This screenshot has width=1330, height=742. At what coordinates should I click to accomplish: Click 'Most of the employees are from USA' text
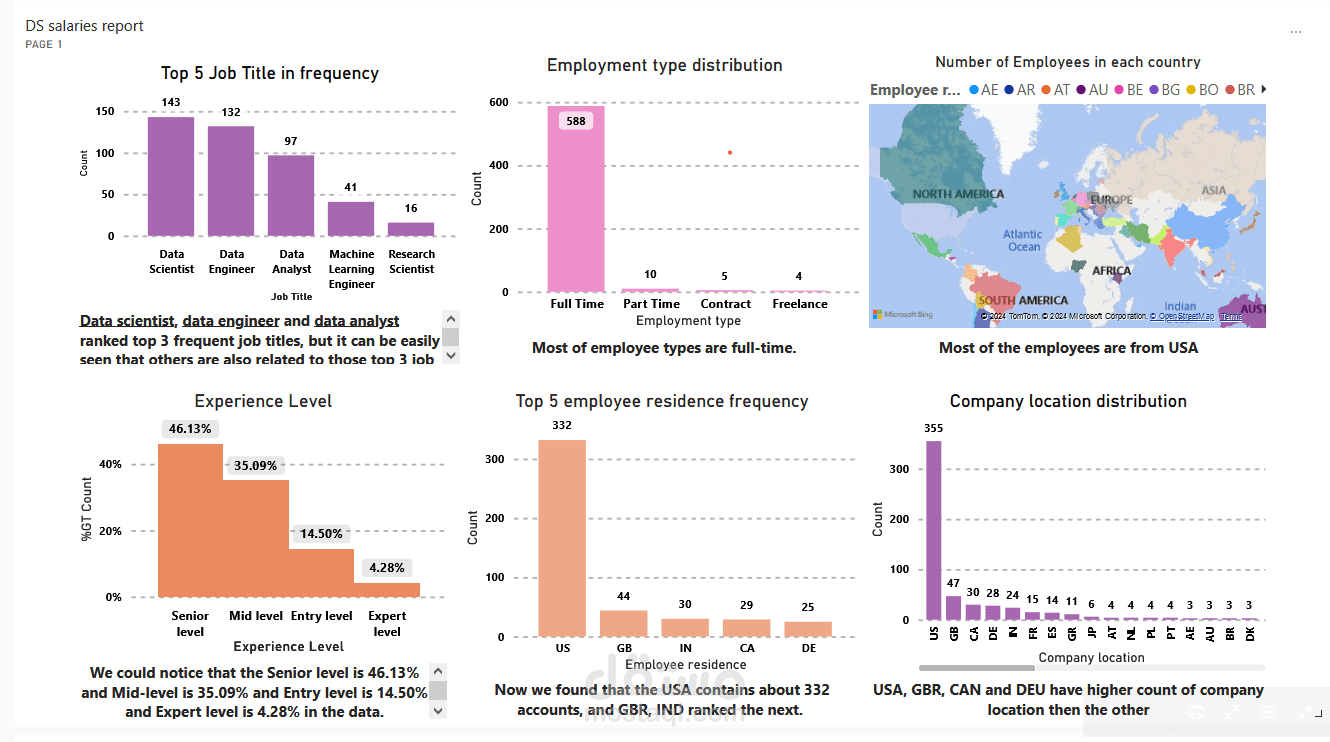tap(1068, 348)
